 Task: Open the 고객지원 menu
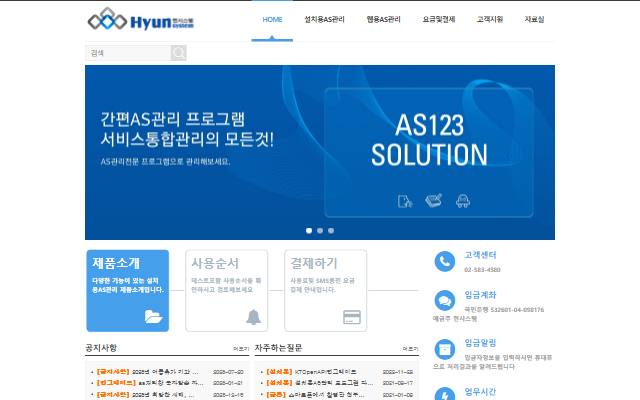[x=490, y=19]
